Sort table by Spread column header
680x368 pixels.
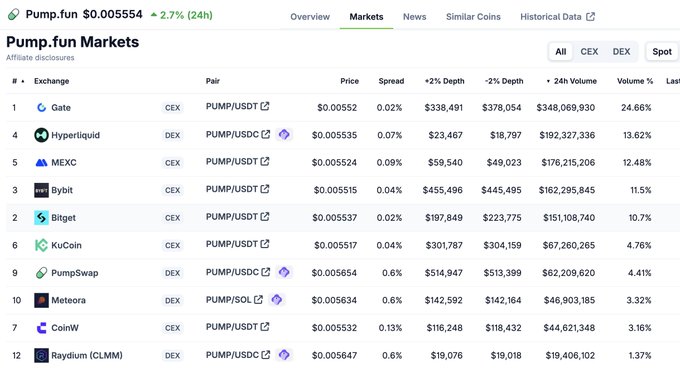click(391, 81)
